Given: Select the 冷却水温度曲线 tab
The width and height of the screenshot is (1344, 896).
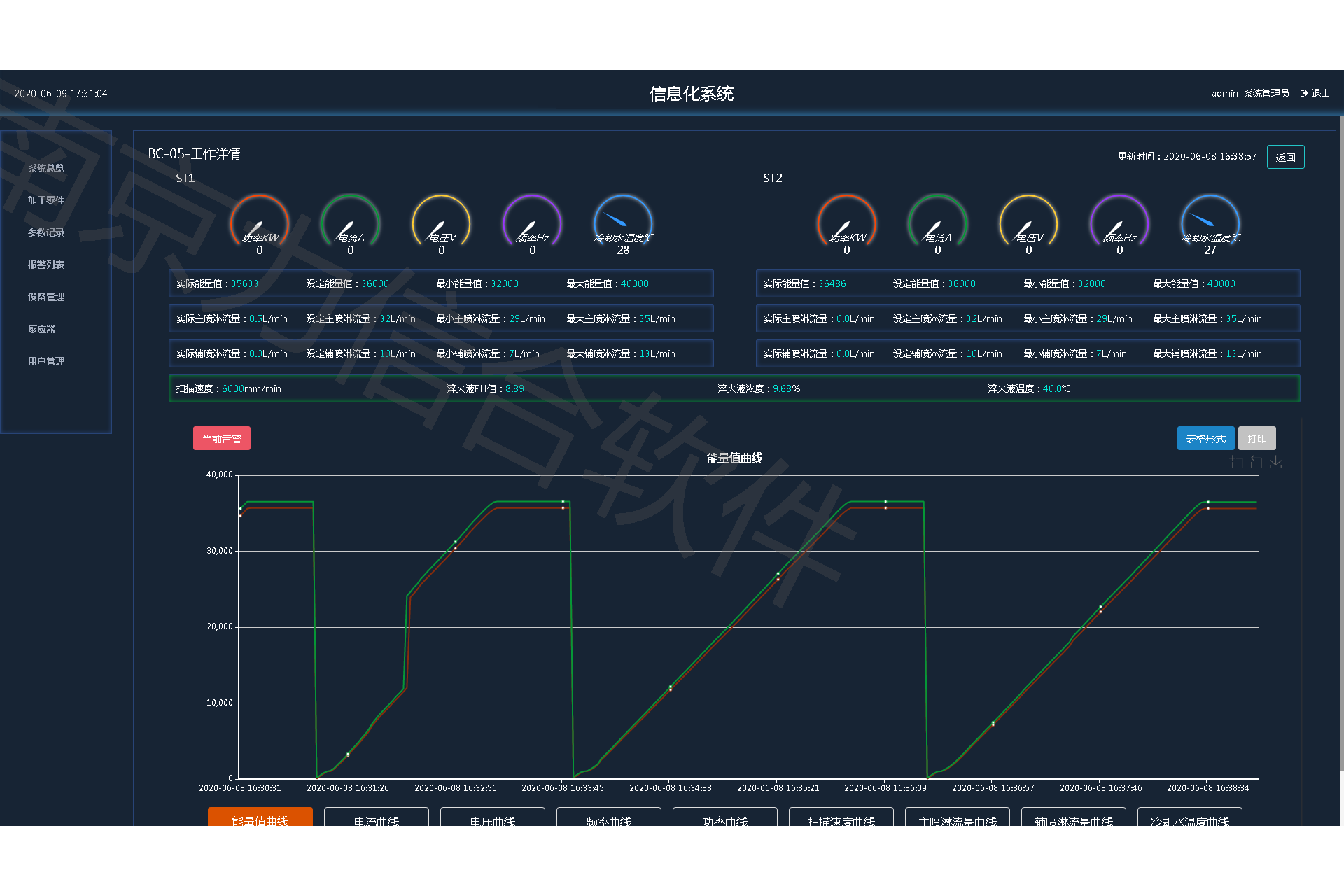Looking at the screenshot, I should pos(1189,818).
